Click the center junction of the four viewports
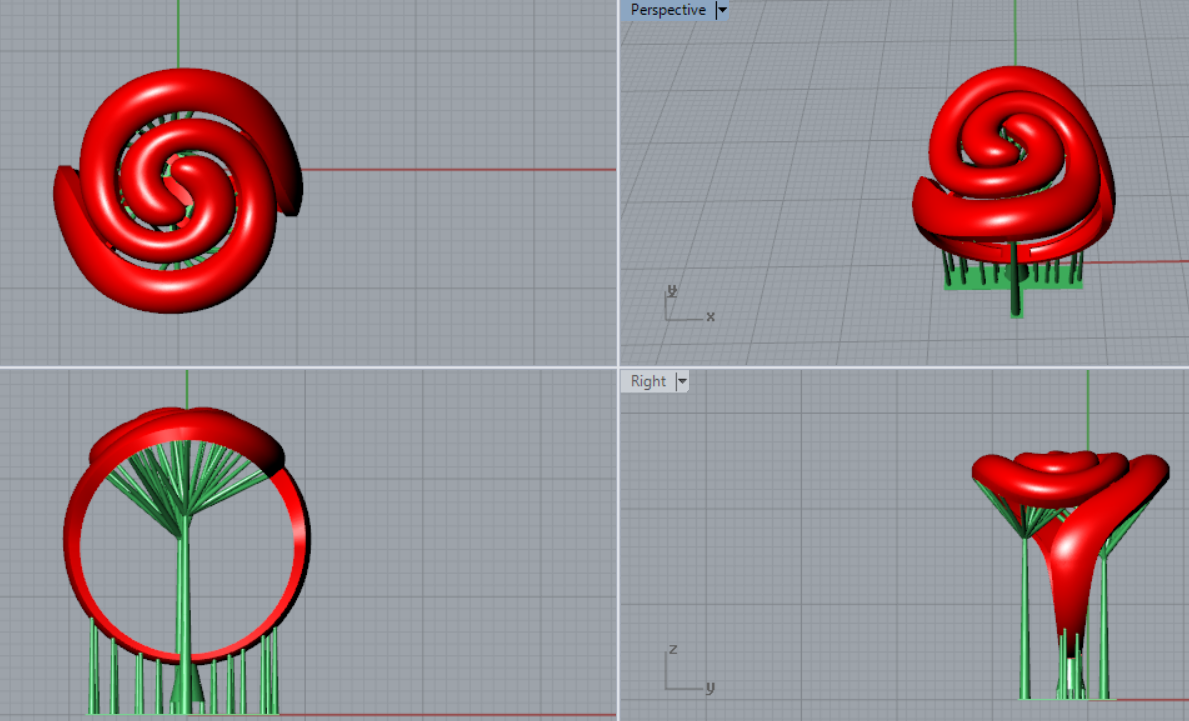Screen dimensions: 1189x721 pos(618,367)
